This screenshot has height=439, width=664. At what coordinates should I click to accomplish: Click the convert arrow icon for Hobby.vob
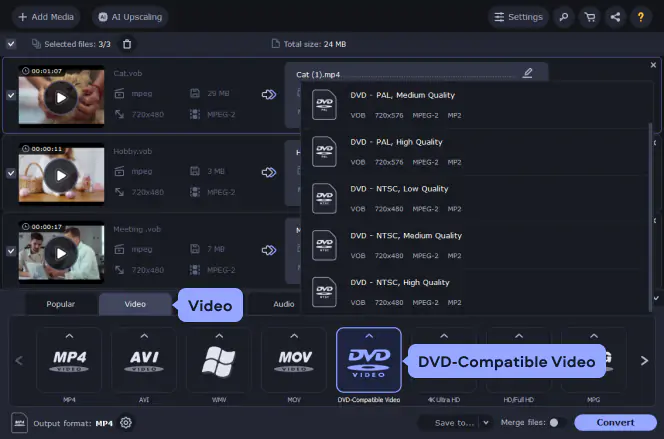pos(268,172)
